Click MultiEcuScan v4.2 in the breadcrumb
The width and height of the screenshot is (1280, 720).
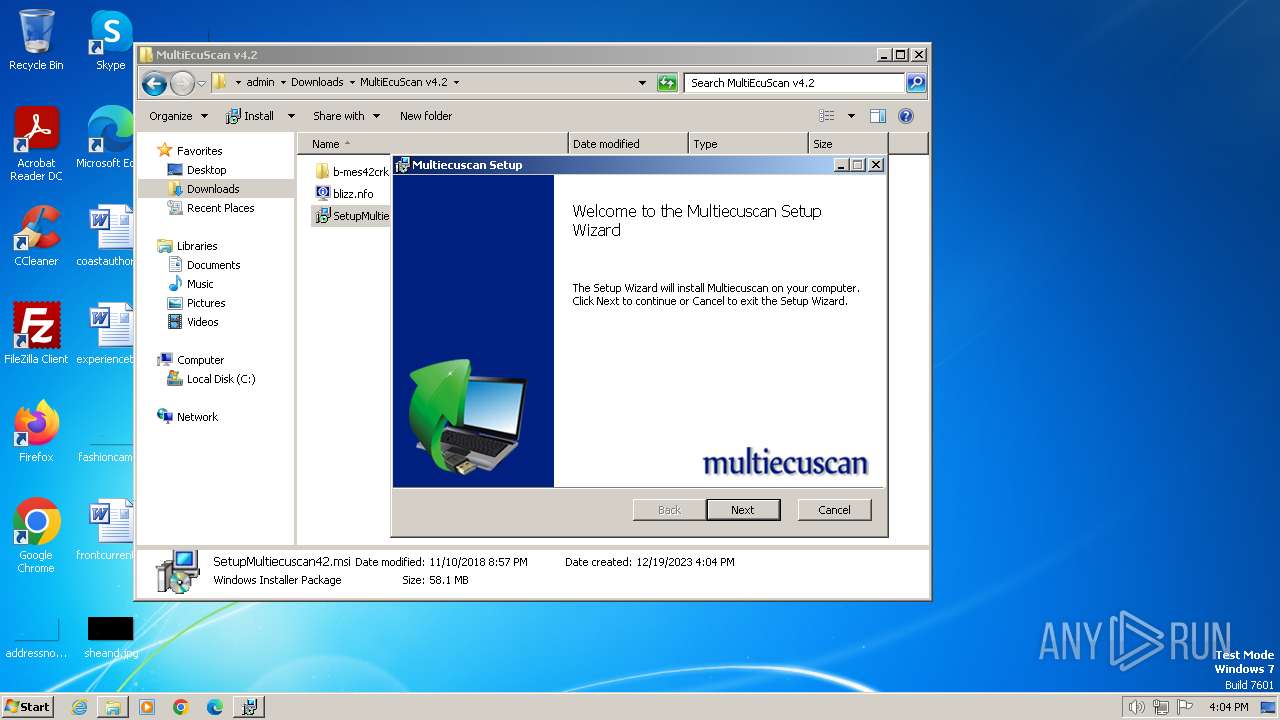click(x=404, y=83)
